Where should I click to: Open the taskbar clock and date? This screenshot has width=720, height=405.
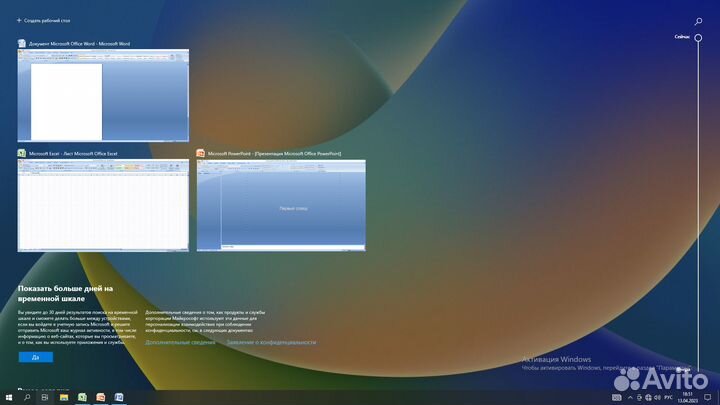687,398
